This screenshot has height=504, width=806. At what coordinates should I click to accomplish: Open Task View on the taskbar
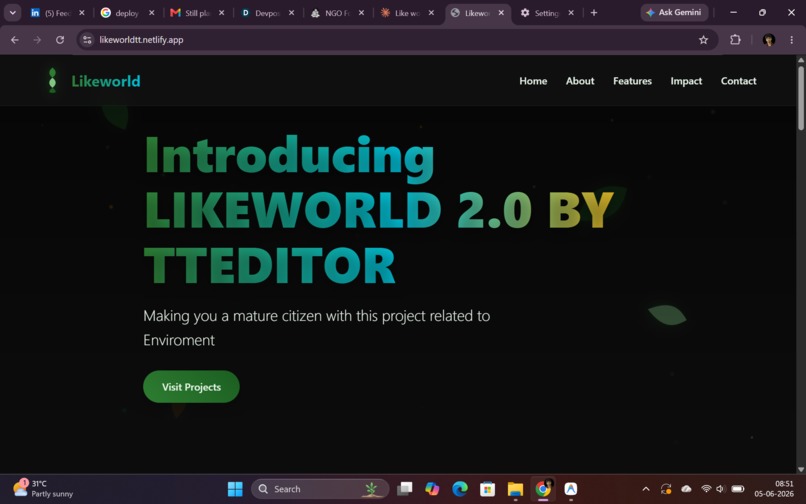point(405,489)
